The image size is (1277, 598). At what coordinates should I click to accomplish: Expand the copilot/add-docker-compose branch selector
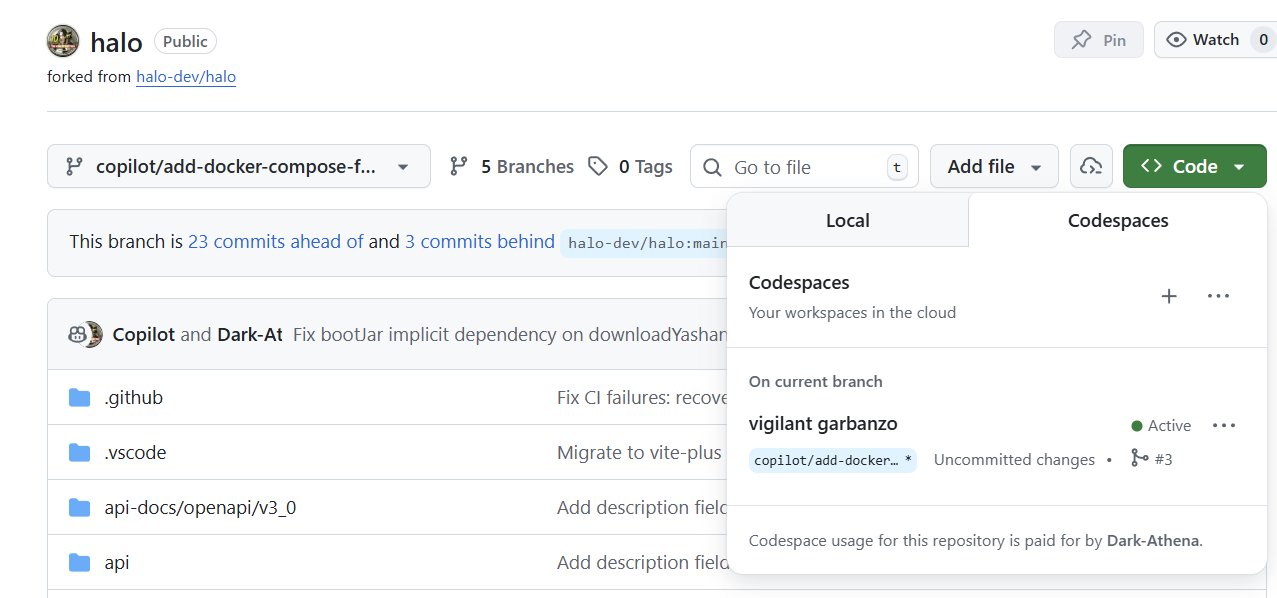(x=238, y=166)
